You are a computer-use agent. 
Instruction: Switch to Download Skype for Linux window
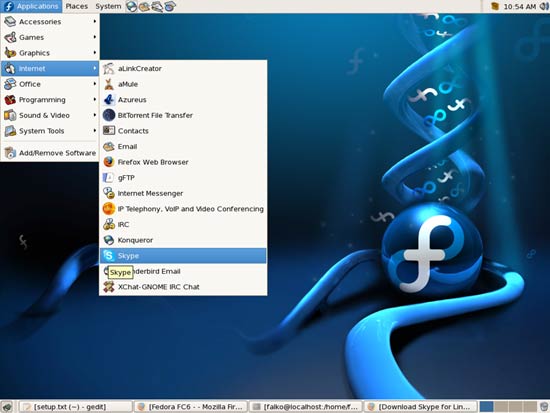coord(421,407)
